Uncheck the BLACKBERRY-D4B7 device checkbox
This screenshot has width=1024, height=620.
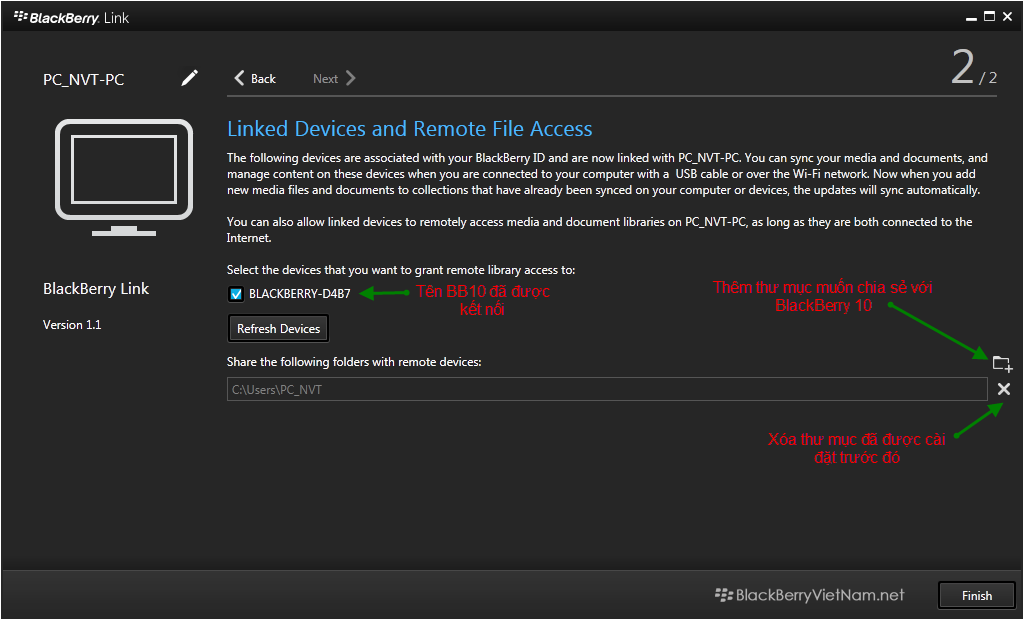(236, 294)
